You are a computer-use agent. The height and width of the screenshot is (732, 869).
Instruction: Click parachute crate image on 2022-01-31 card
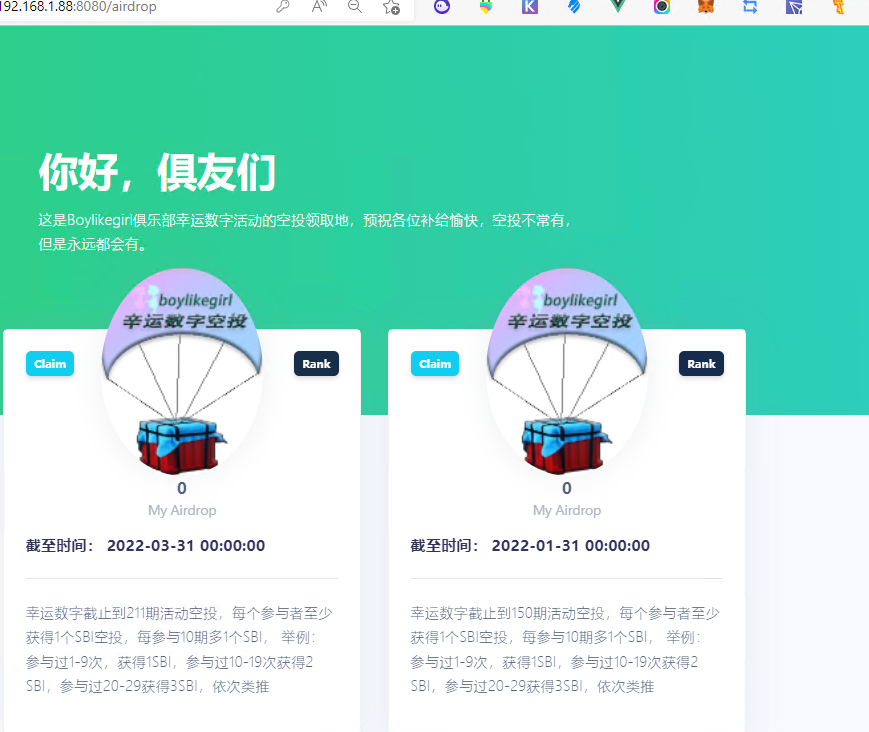pos(567,371)
